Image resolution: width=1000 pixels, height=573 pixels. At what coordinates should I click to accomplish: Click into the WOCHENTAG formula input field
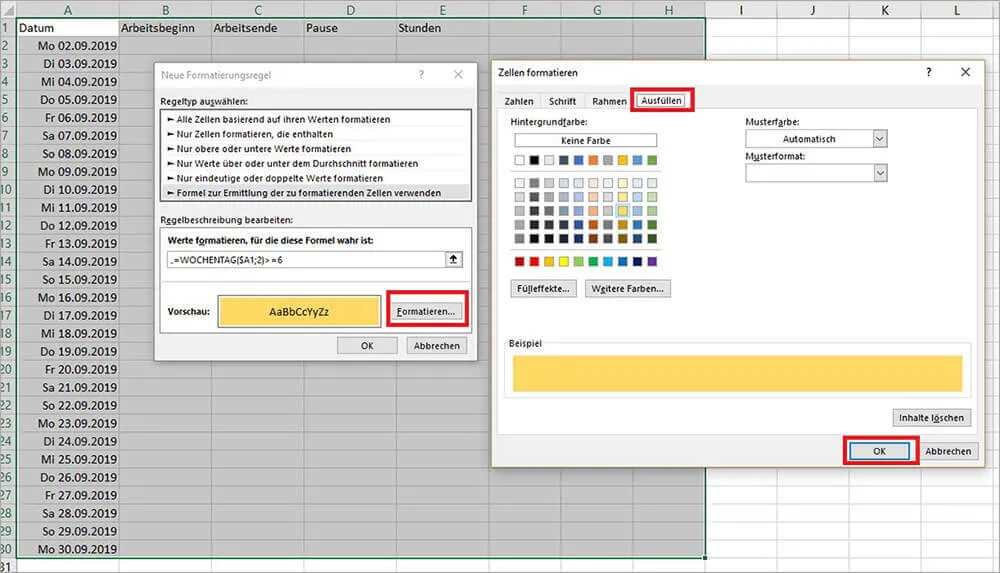pos(302,259)
